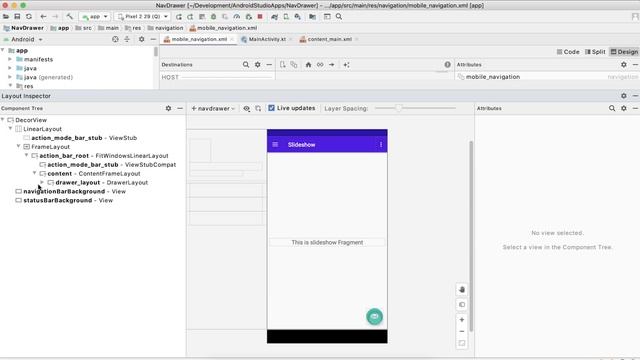Click the hamburger menu in device preview
The width and height of the screenshot is (640, 360).
(x=275, y=144)
